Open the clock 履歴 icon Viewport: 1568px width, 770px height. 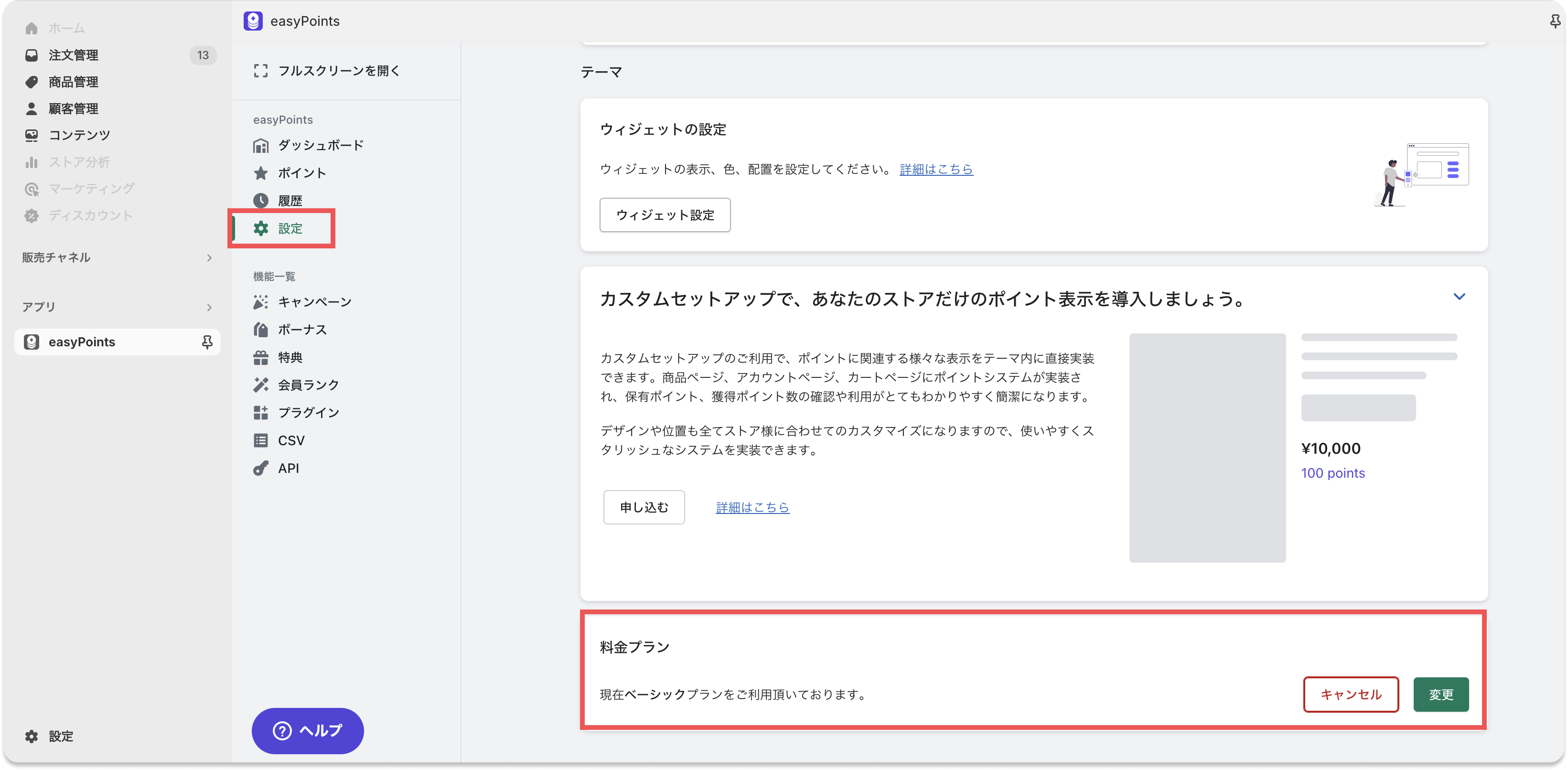260,200
